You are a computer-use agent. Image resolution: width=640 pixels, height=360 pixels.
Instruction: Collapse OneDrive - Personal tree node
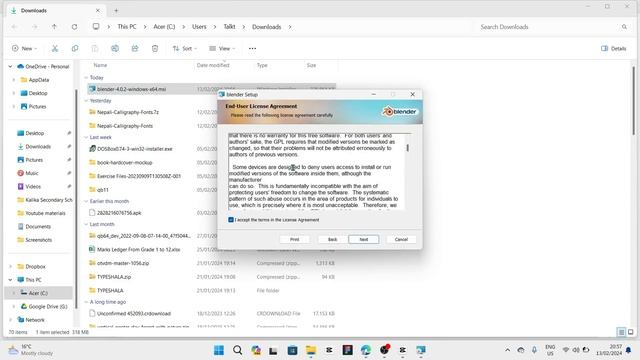(x=10, y=67)
